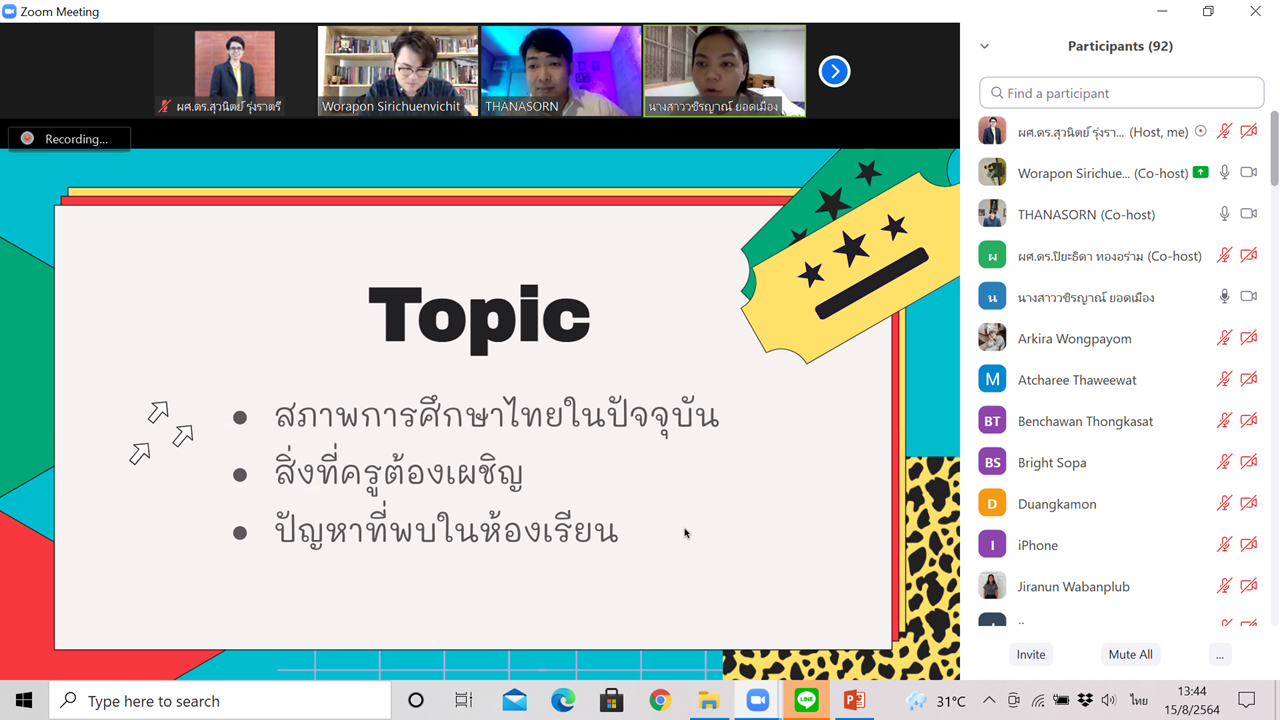Click the participants list scrollbar
This screenshot has height=720, width=1280.
coord(1274,150)
